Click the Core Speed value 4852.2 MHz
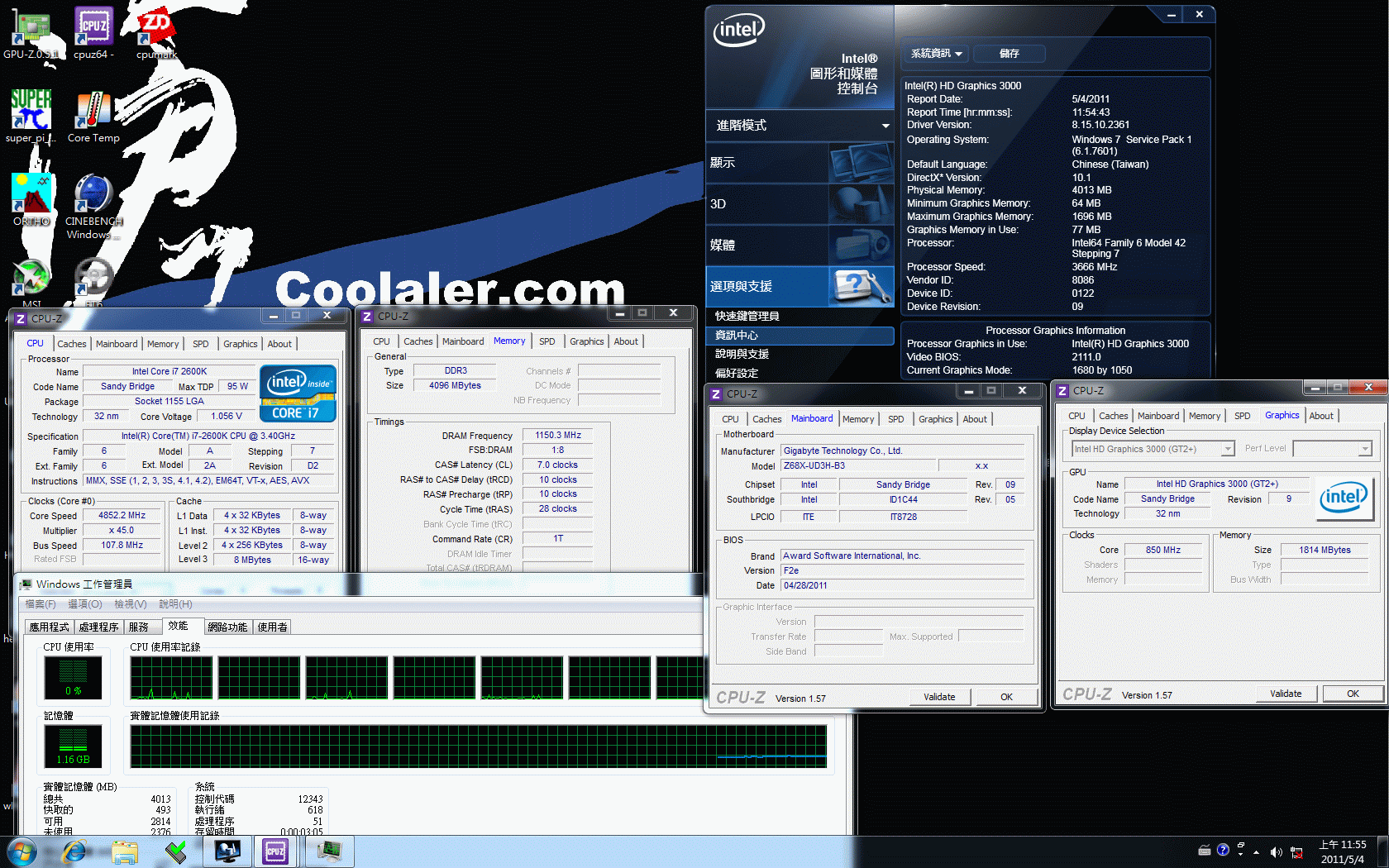The height and width of the screenshot is (868, 1389). click(122, 516)
